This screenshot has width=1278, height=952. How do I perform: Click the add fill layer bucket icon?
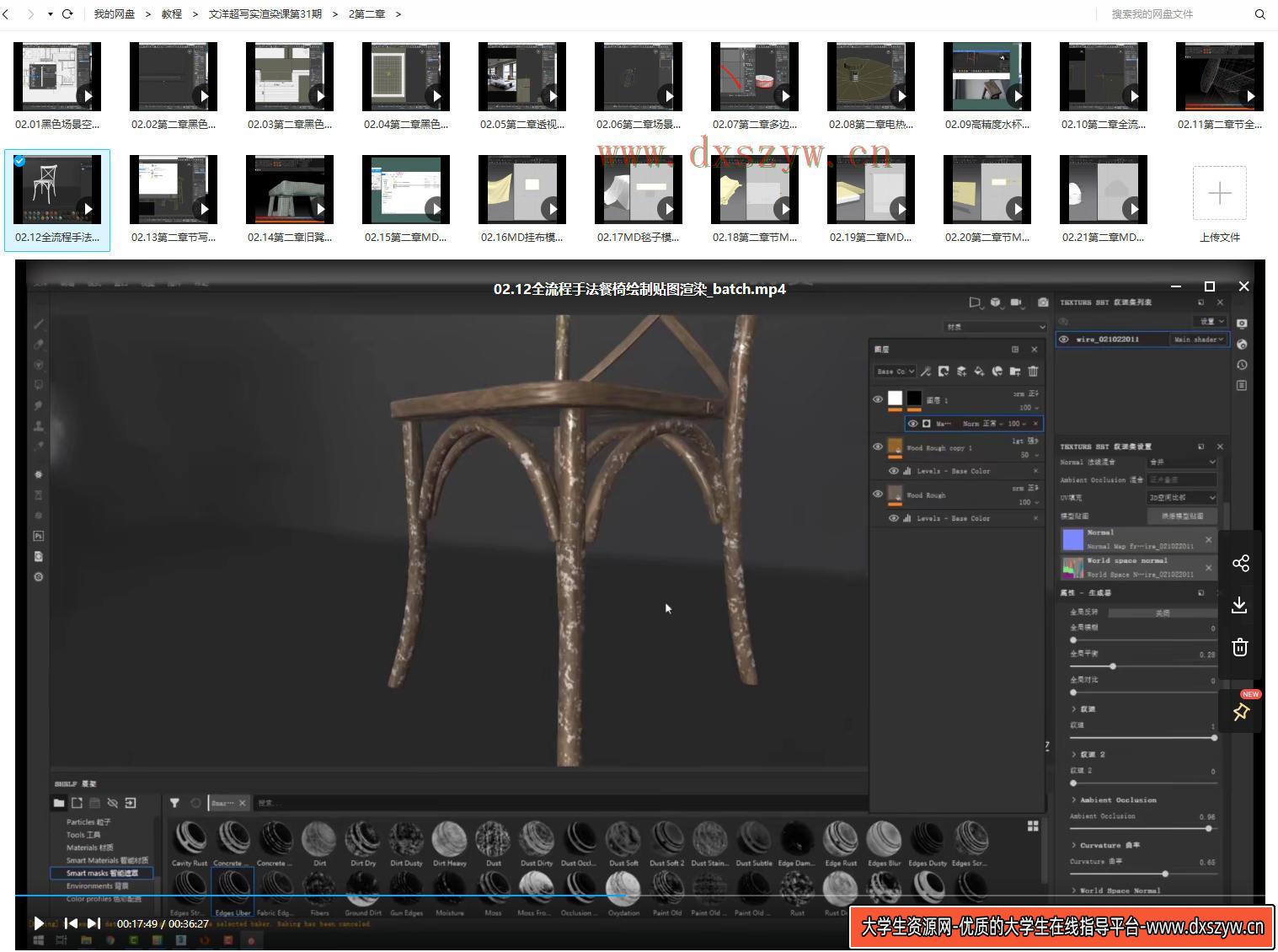[979, 372]
